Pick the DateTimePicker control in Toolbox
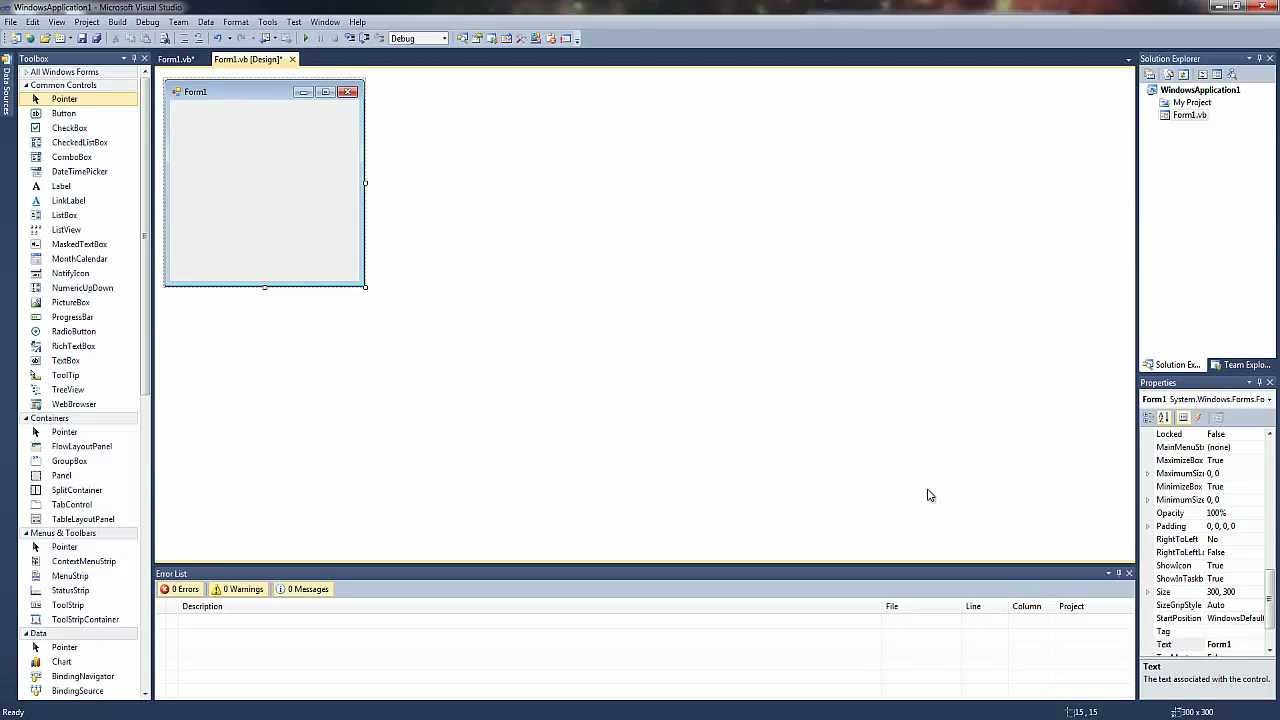The height and width of the screenshot is (720, 1280). click(x=79, y=171)
